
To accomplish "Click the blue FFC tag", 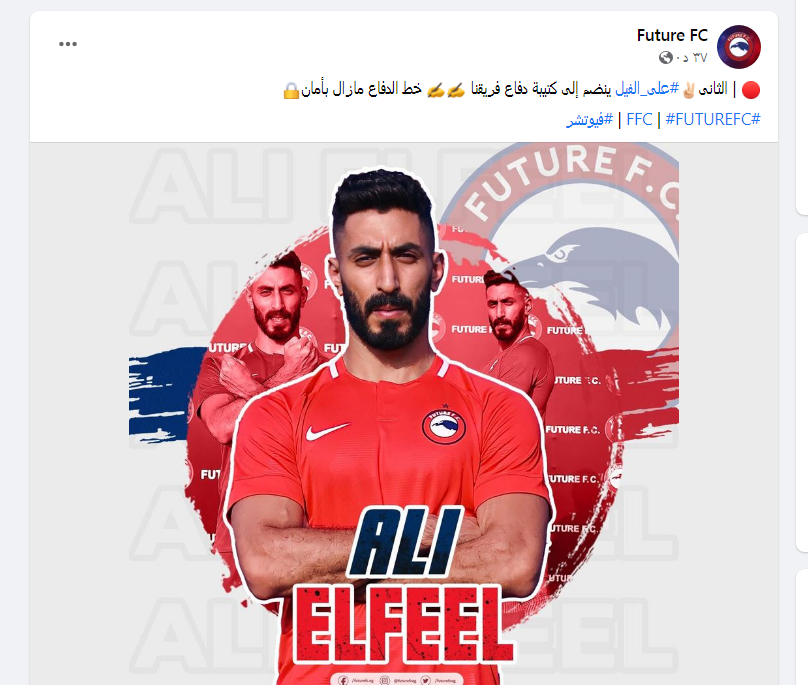I will tap(639, 120).
